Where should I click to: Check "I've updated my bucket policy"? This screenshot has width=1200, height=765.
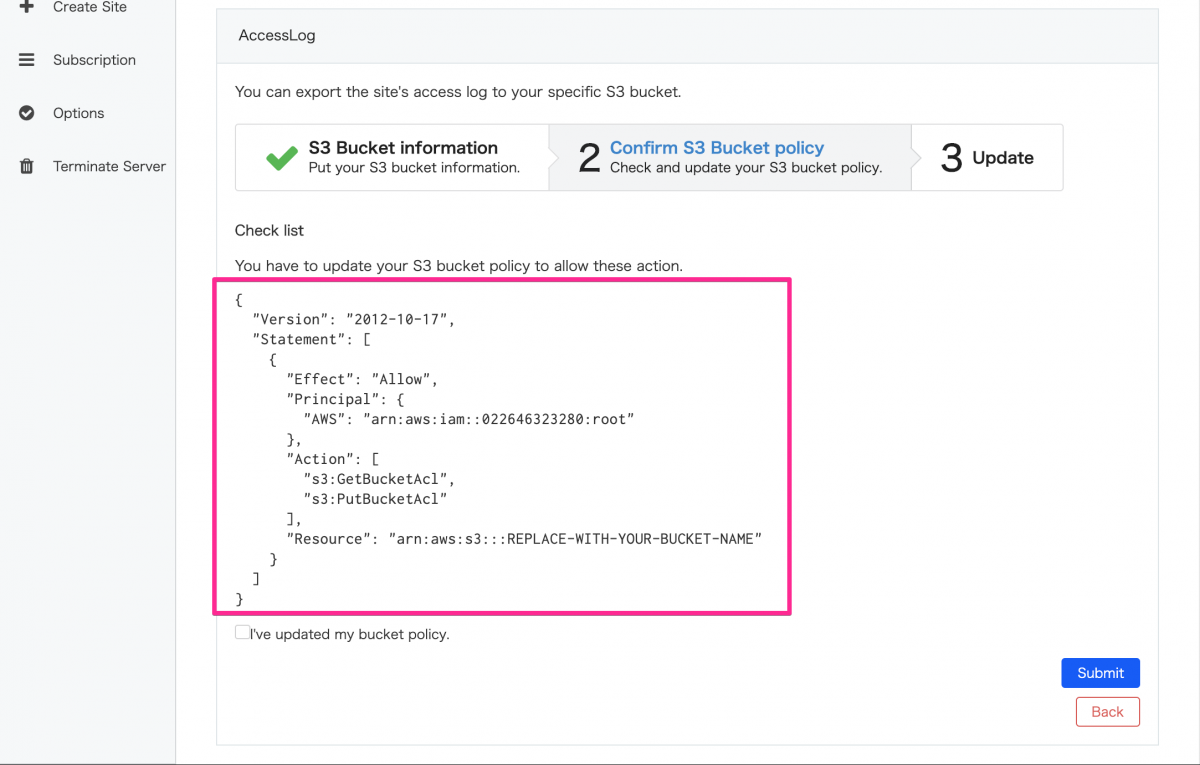coord(242,632)
